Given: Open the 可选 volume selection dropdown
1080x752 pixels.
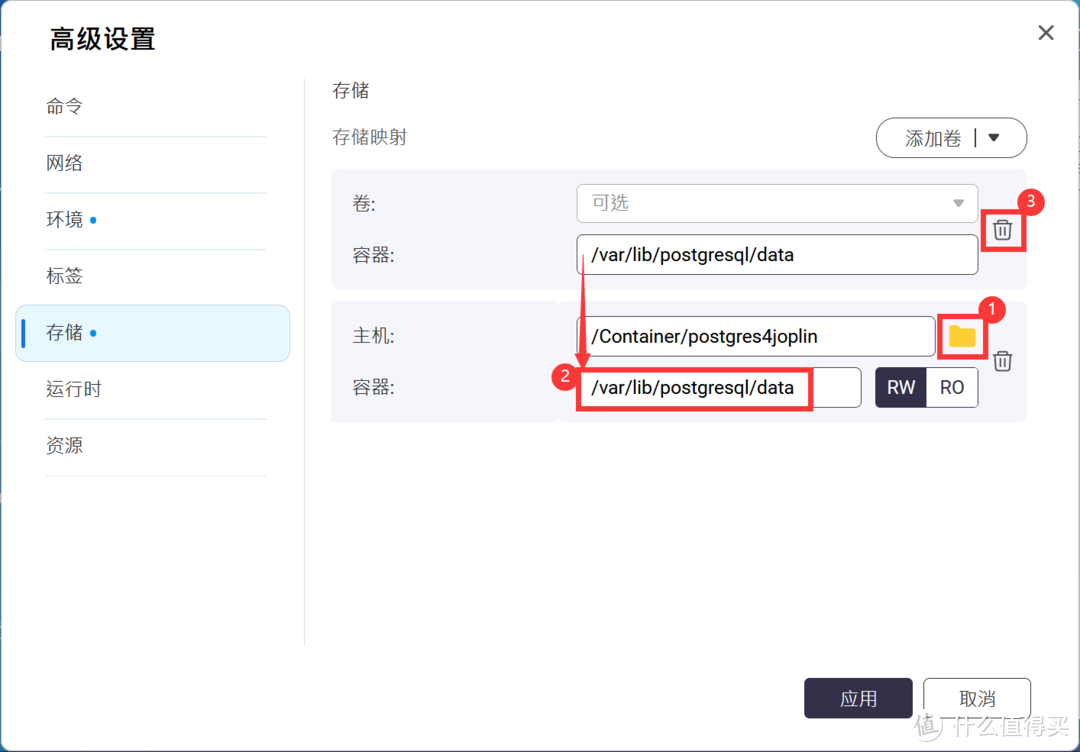Looking at the screenshot, I should (775, 203).
